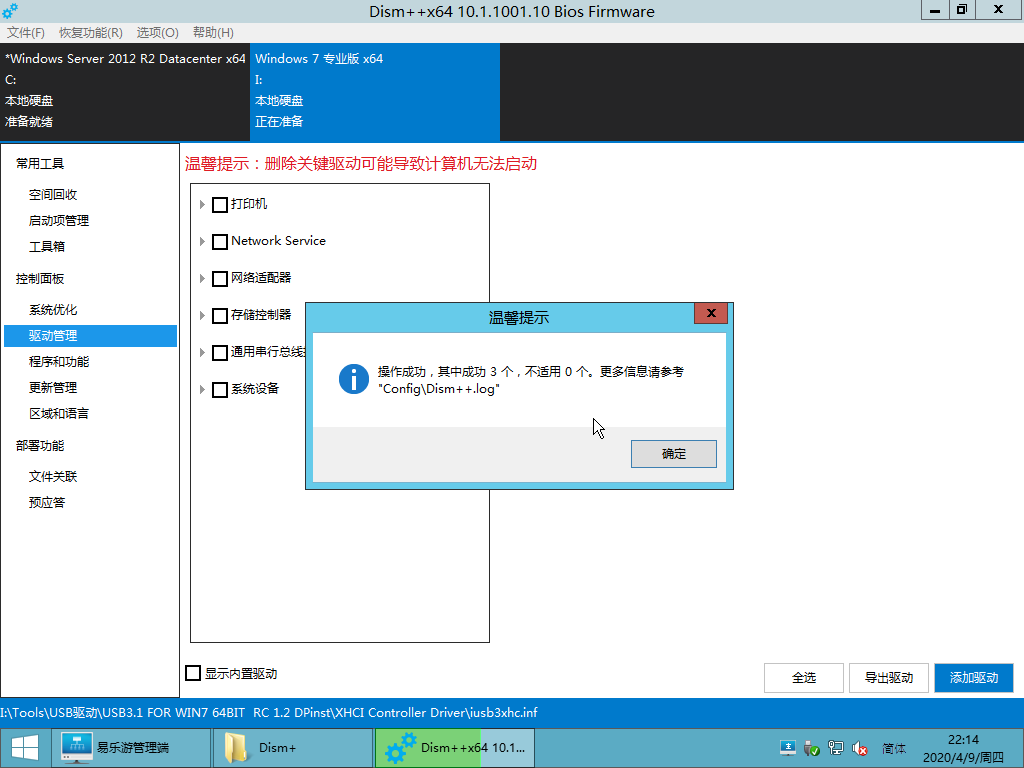The width and height of the screenshot is (1024, 768).
Task: Check the 通用串行总线 checkbox
Action: point(220,353)
